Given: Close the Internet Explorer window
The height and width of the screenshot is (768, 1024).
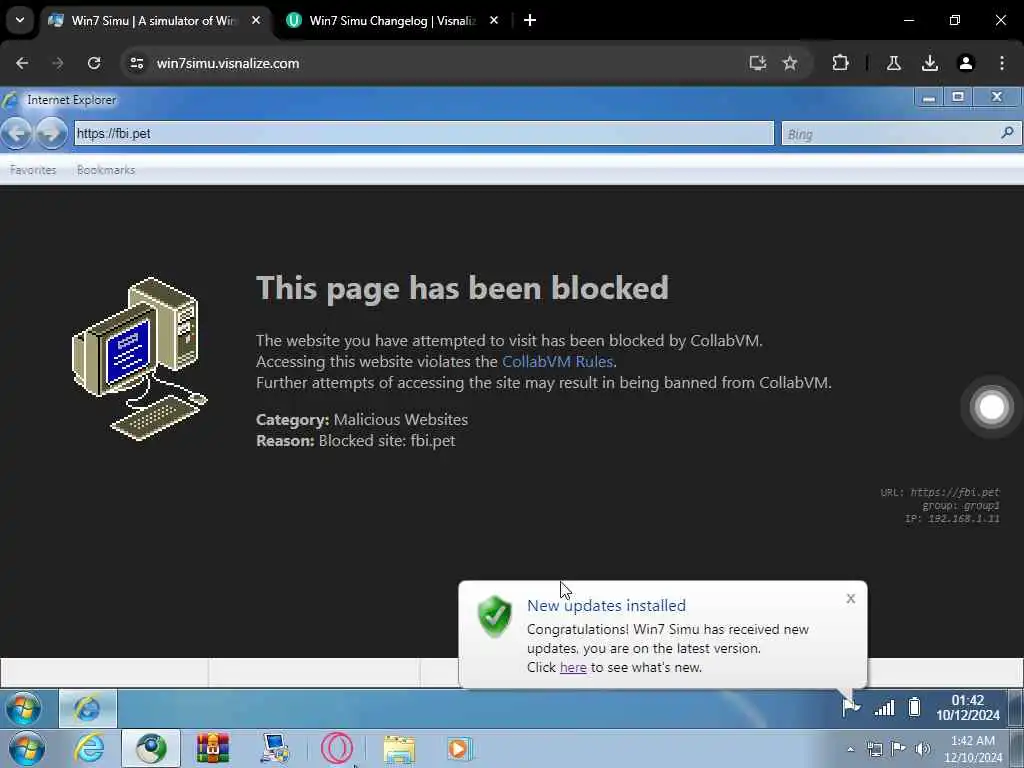Looking at the screenshot, I should (997, 97).
